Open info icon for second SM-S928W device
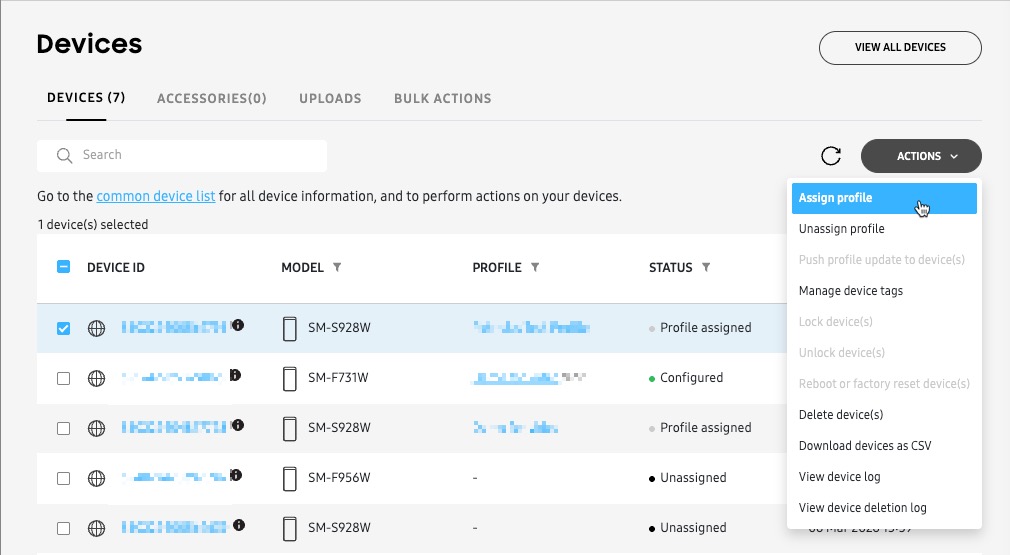The width and height of the screenshot is (1010, 555). (x=238, y=425)
